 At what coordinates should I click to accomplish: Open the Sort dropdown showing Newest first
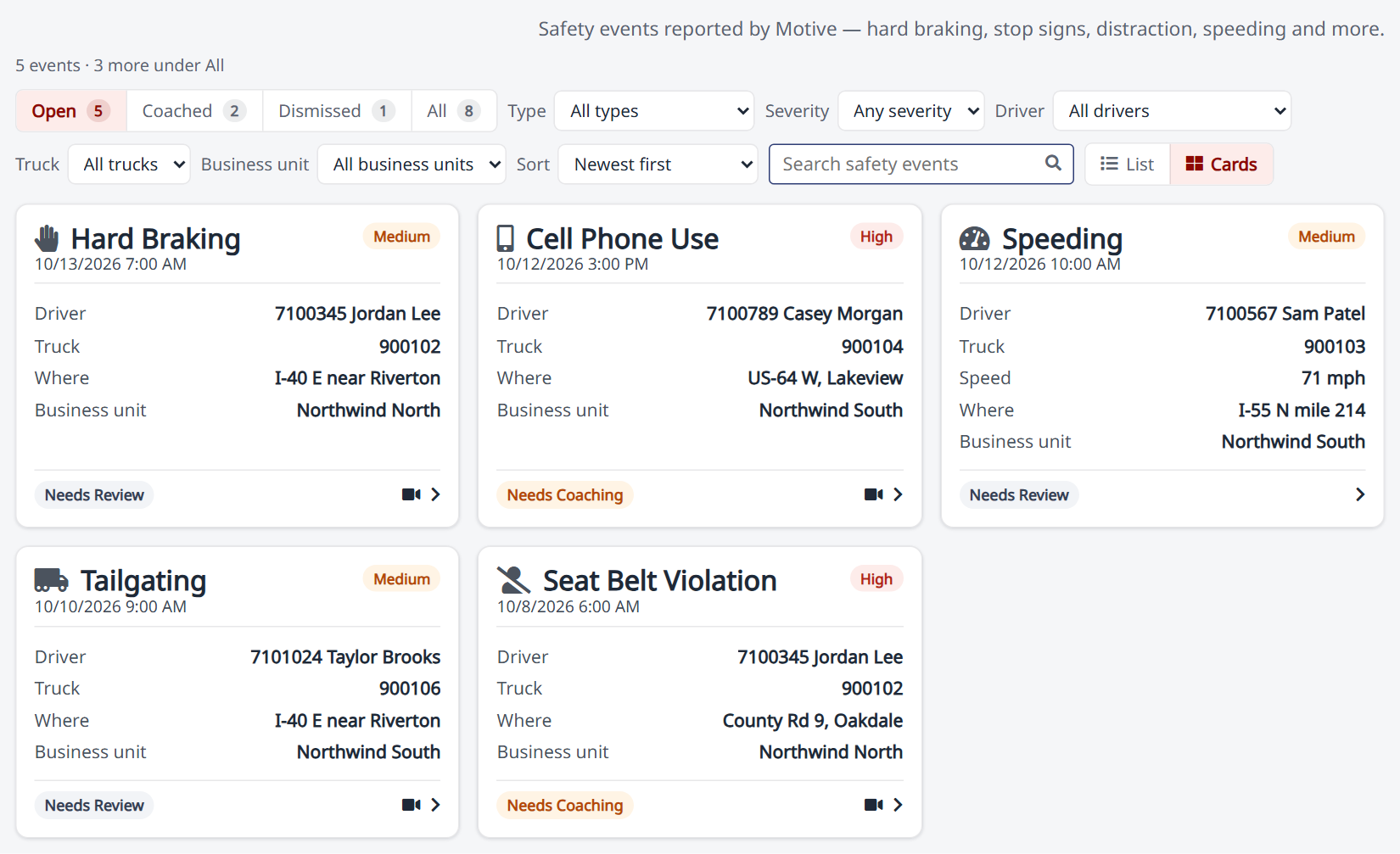click(658, 165)
